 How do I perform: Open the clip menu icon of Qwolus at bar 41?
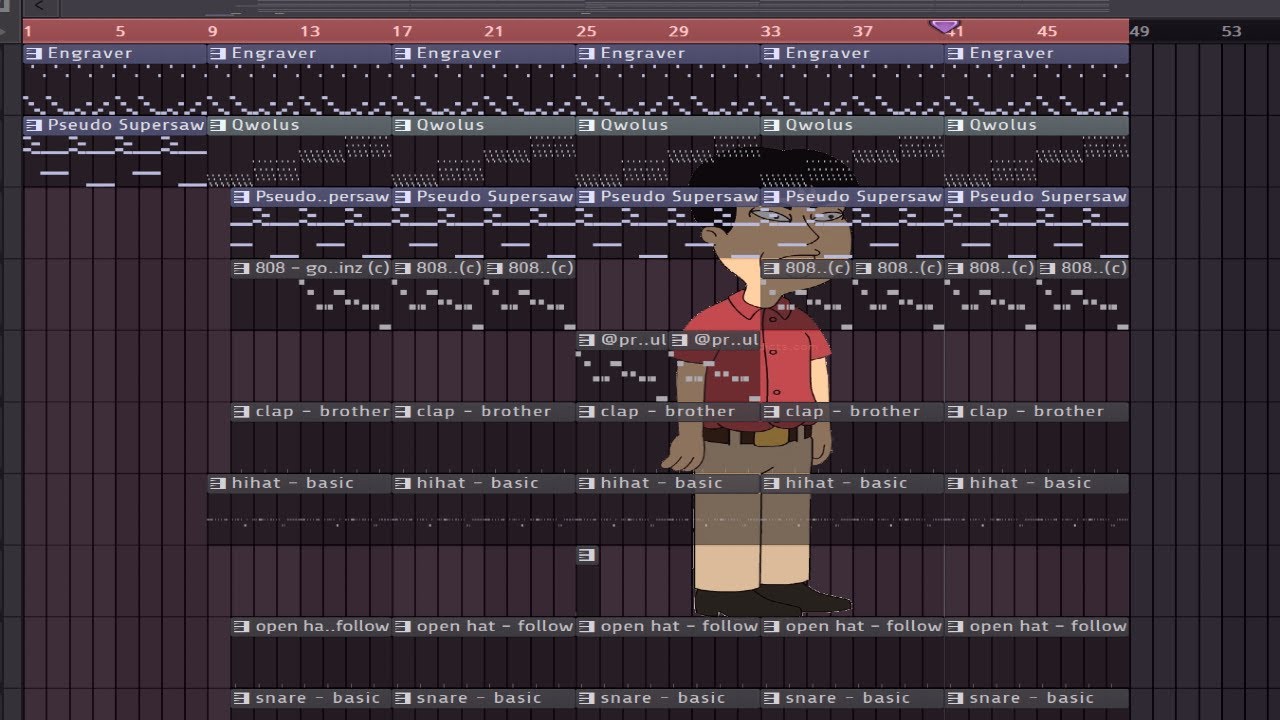(x=955, y=125)
